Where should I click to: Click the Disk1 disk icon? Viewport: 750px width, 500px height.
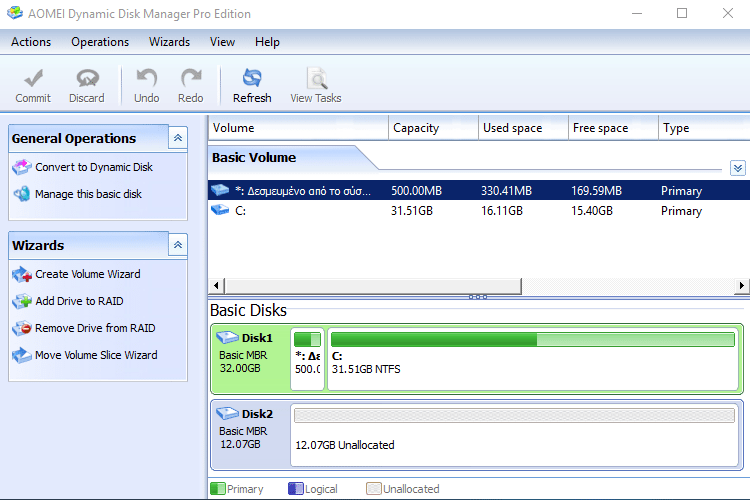click(227, 337)
